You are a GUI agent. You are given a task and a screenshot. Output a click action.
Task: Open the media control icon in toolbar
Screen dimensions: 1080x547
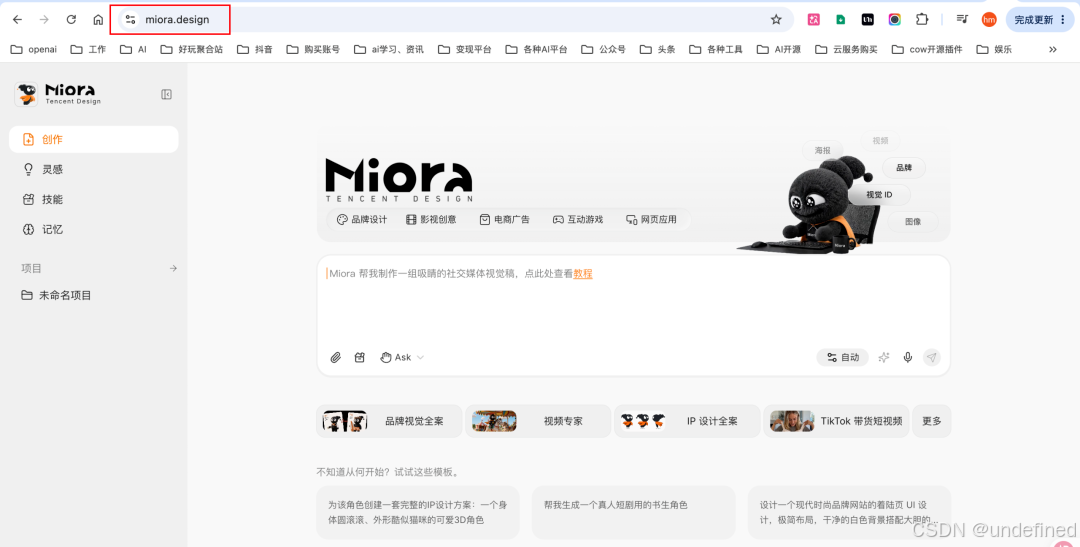click(x=962, y=19)
